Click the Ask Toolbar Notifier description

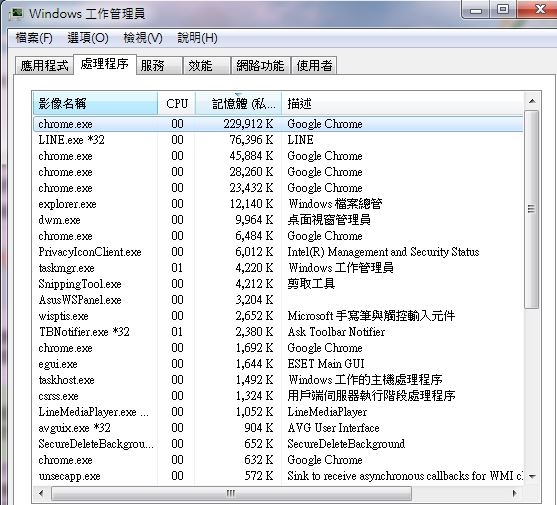click(336, 332)
